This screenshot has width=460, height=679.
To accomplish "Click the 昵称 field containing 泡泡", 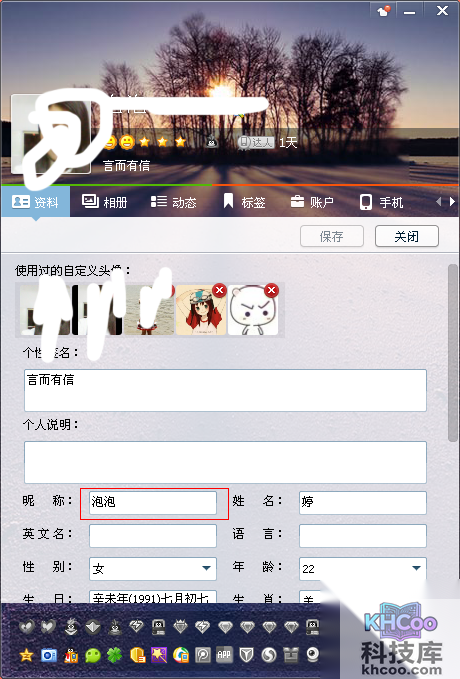I will [152, 502].
